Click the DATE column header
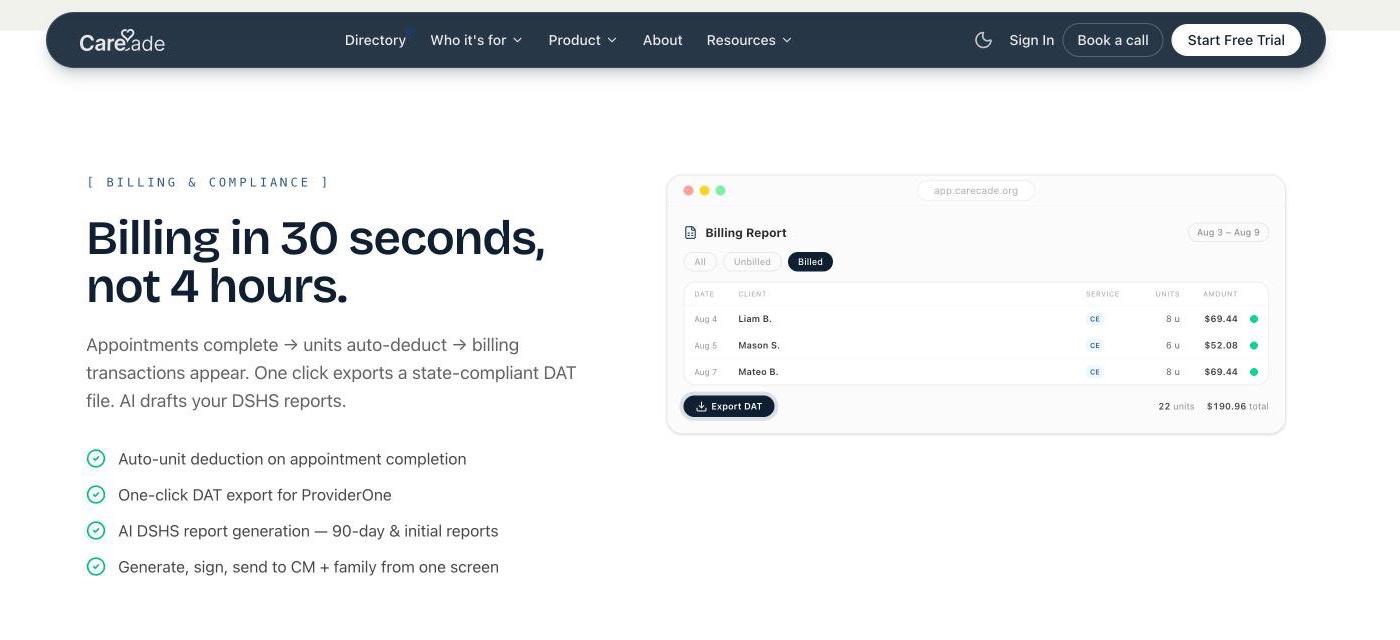1400x640 pixels. point(704,294)
